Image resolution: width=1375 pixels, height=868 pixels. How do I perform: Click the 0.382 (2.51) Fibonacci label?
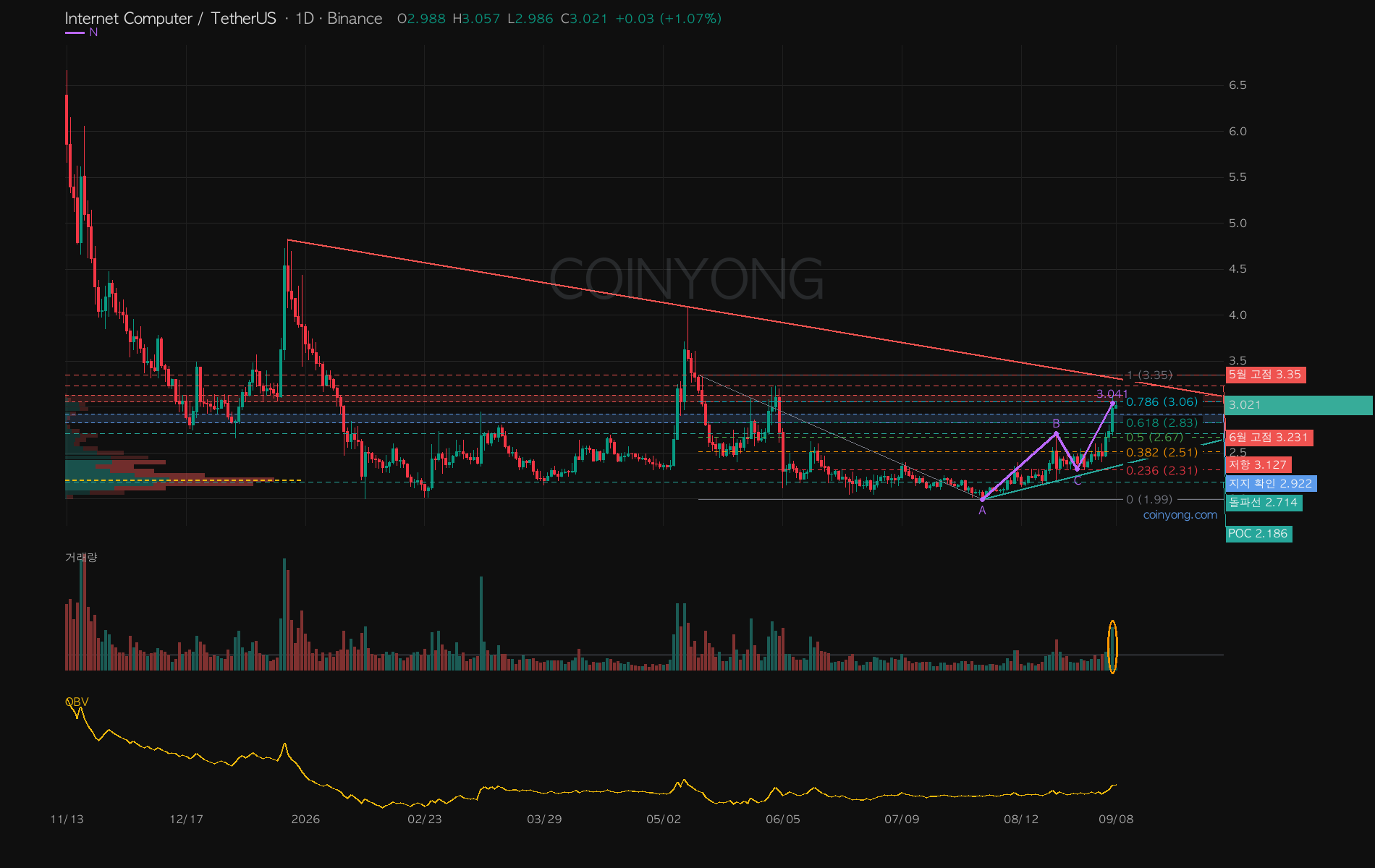[1162, 453]
